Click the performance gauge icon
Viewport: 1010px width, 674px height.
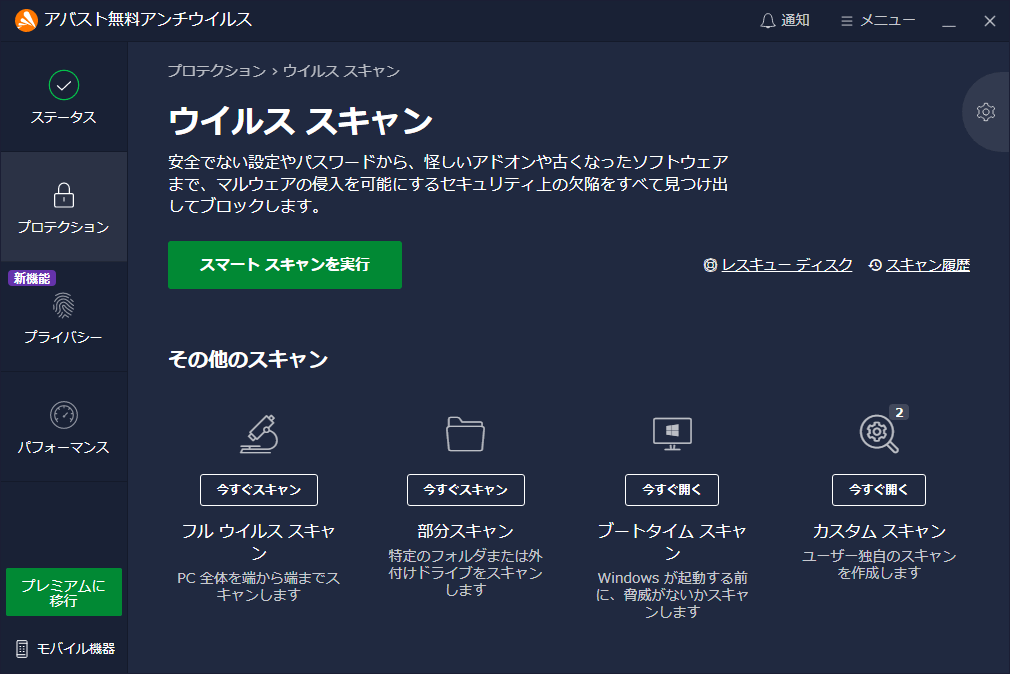pyautogui.click(x=64, y=416)
